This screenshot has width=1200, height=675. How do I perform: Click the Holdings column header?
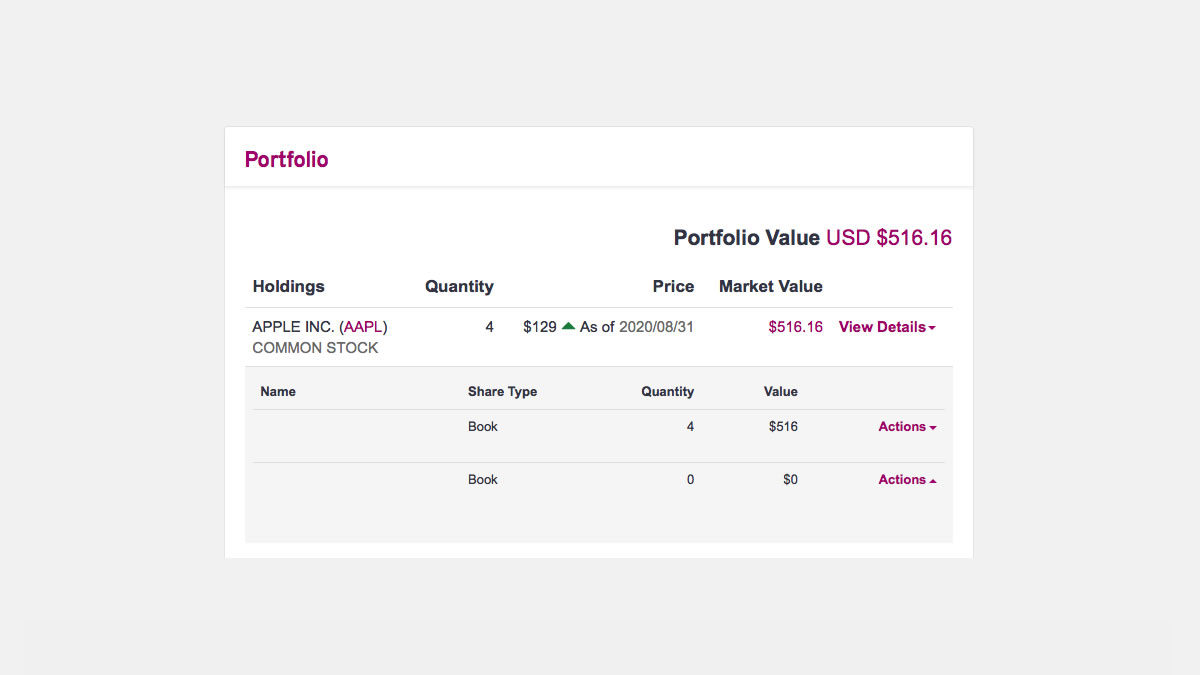coord(289,286)
